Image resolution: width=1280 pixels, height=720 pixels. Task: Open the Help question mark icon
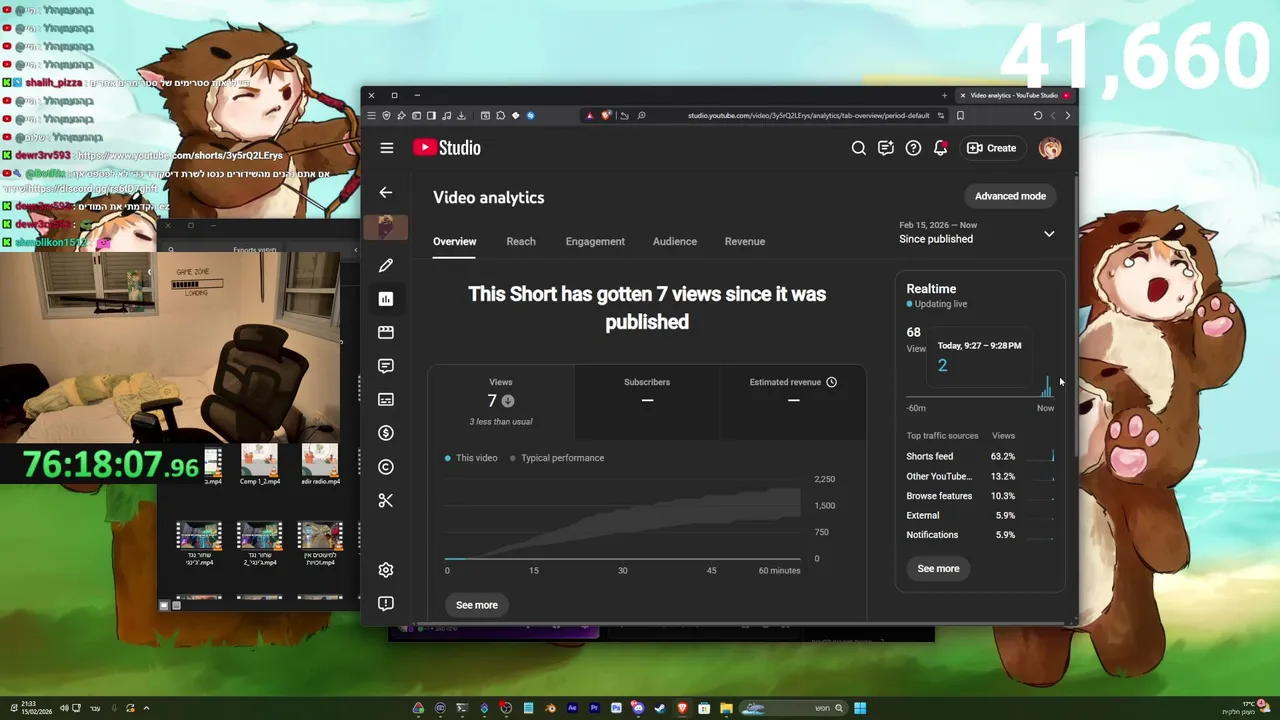pos(913,148)
